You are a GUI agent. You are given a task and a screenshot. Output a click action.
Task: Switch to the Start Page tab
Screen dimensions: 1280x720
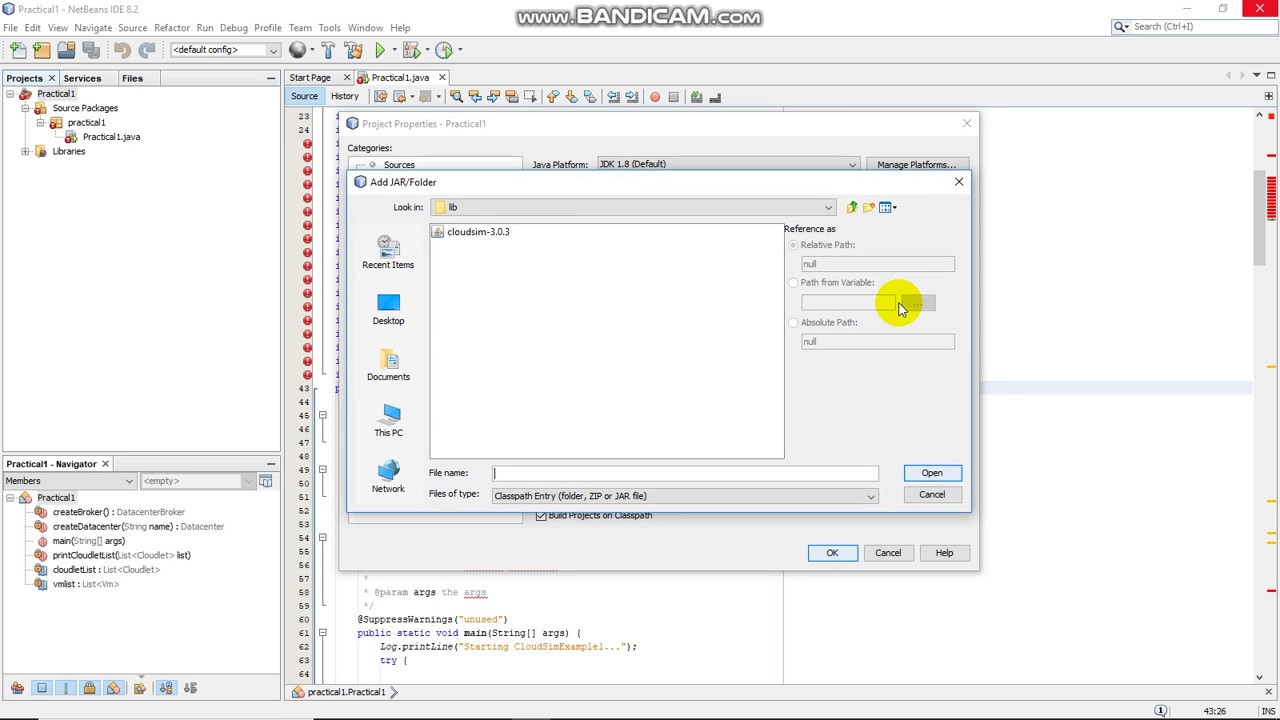click(x=310, y=78)
